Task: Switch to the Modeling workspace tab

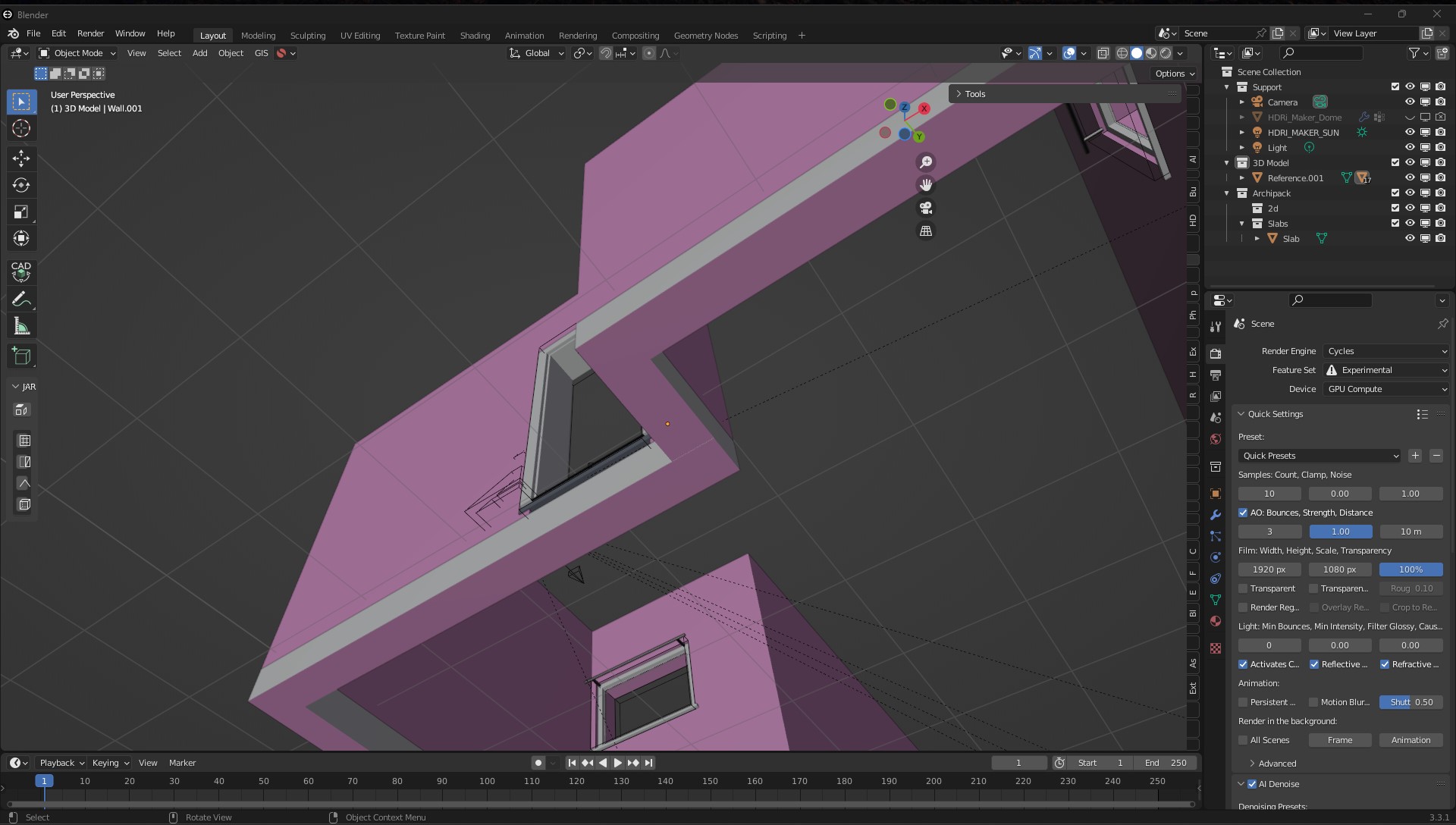Action: coord(258,36)
